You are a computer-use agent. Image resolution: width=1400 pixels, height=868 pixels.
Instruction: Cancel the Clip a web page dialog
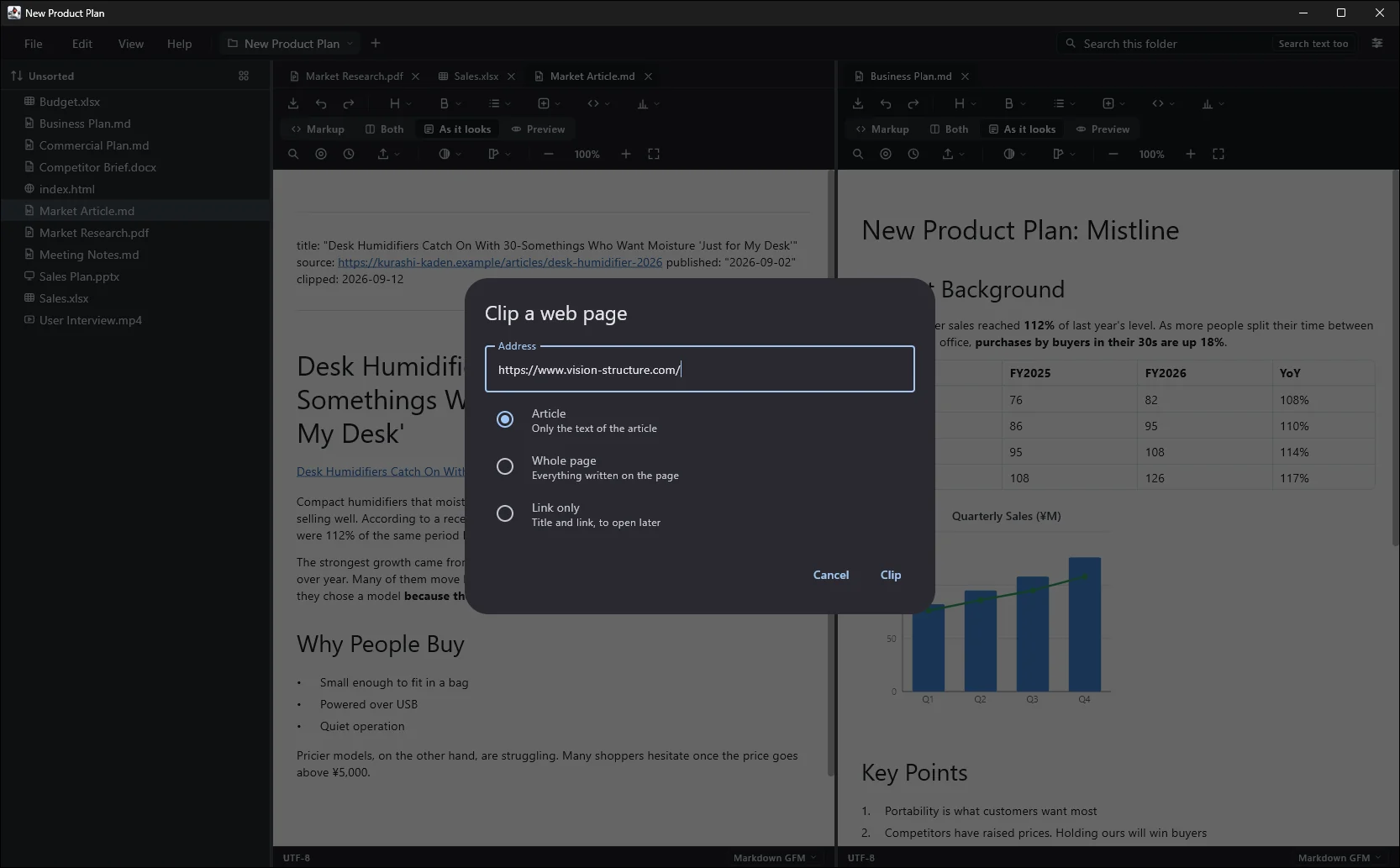click(x=831, y=575)
